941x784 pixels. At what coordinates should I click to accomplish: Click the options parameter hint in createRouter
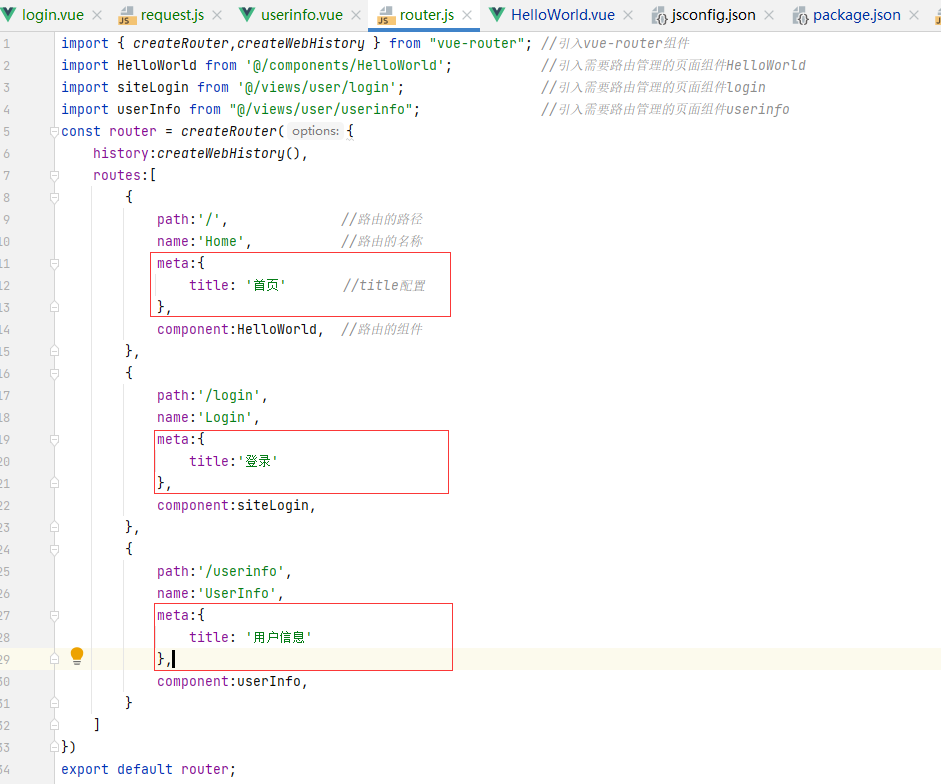[315, 132]
